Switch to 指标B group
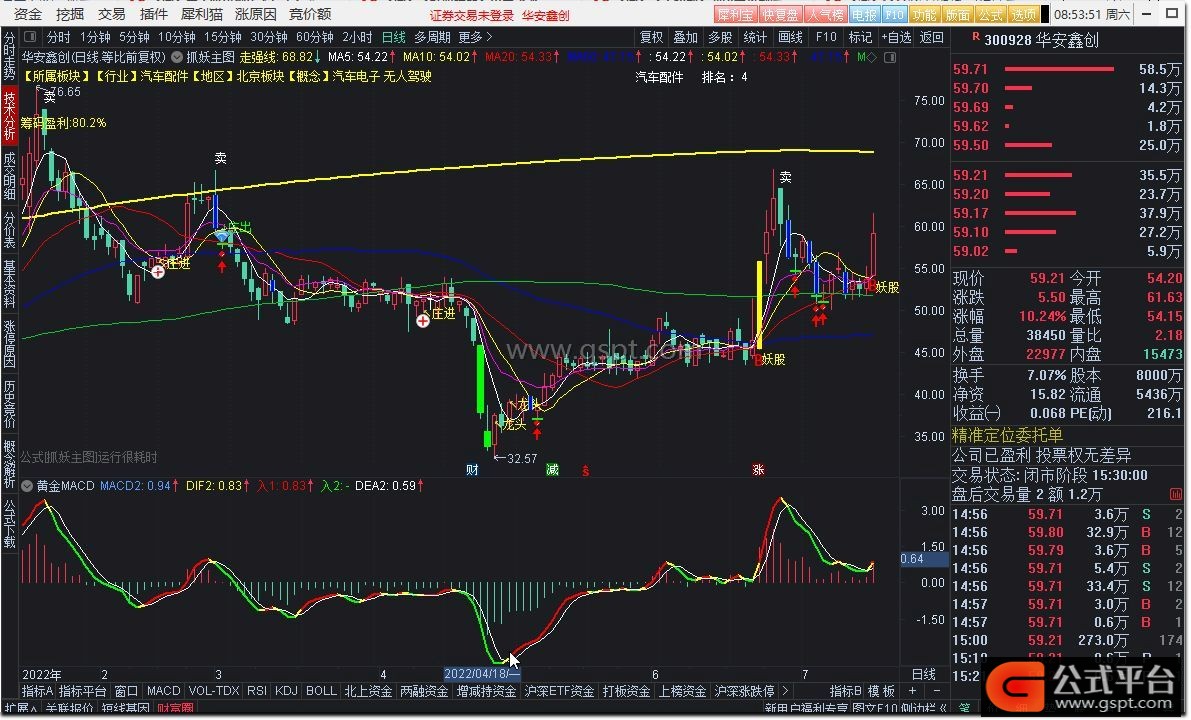 (845, 690)
